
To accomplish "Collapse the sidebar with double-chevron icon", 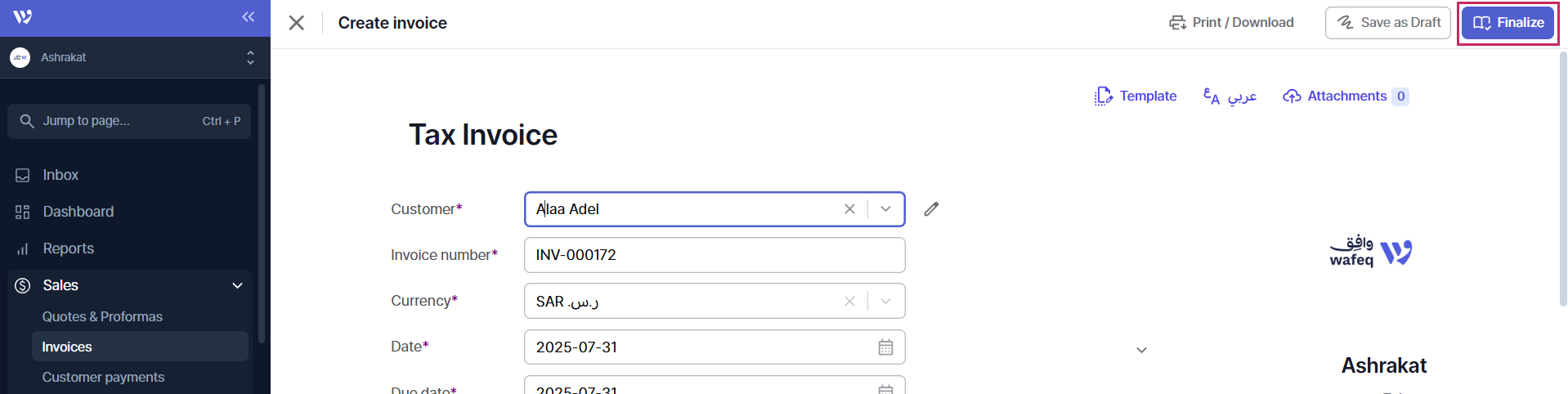I will (248, 17).
